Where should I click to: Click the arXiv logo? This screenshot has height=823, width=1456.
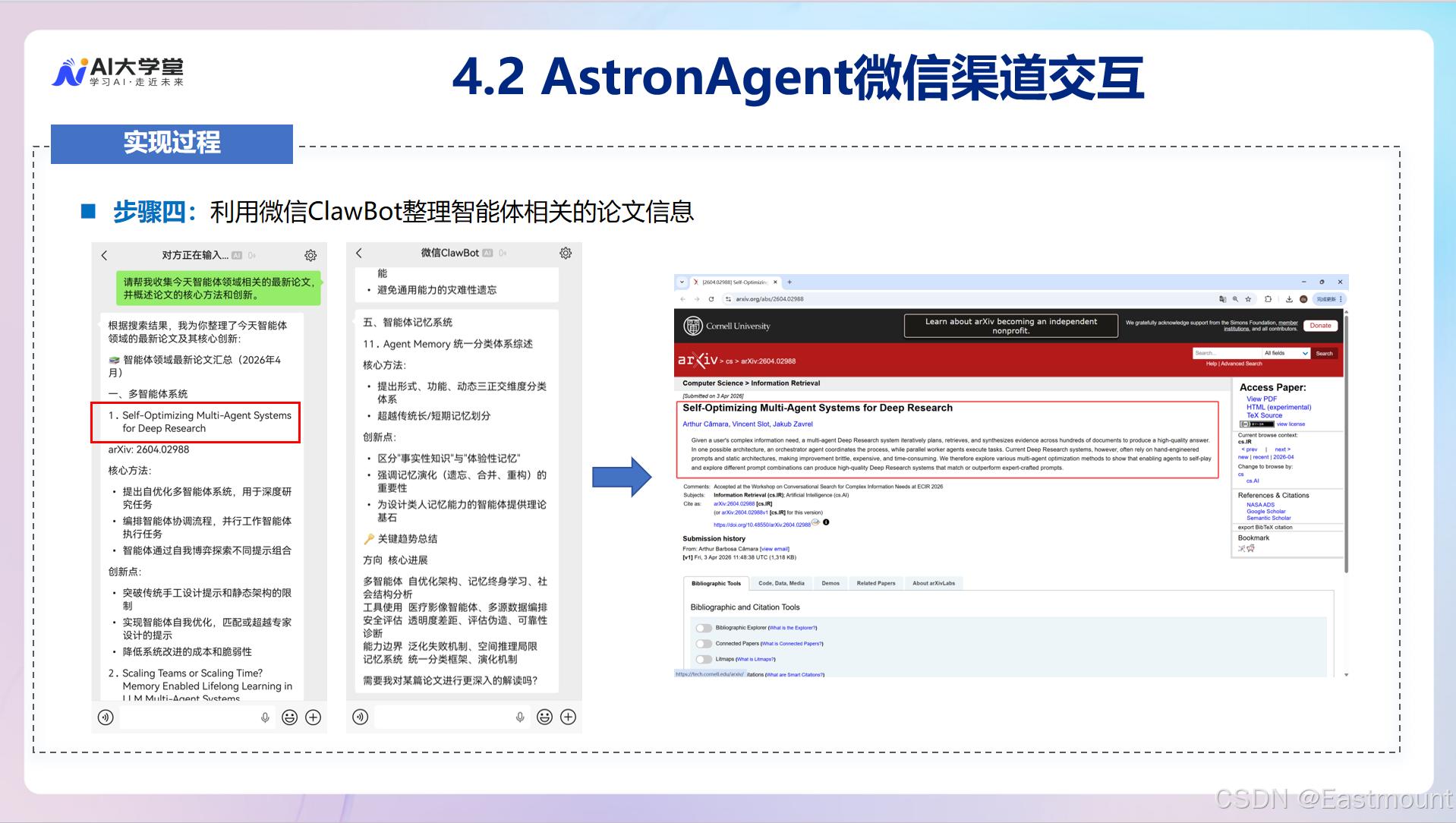tap(698, 360)
